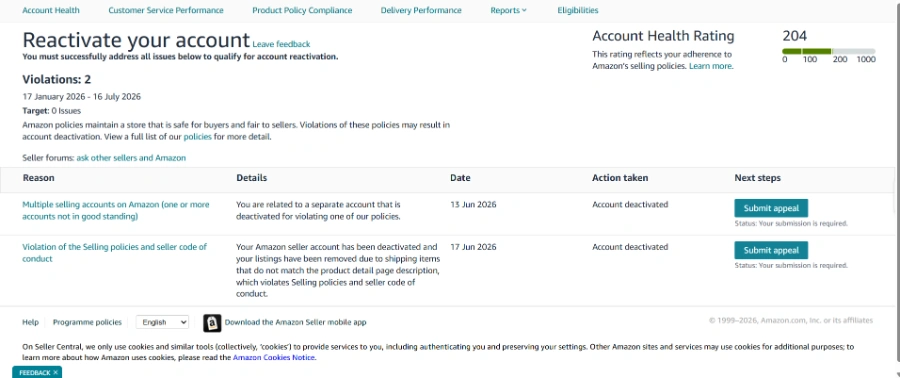Submit appeal for selling policies violation

pos(771,250)
